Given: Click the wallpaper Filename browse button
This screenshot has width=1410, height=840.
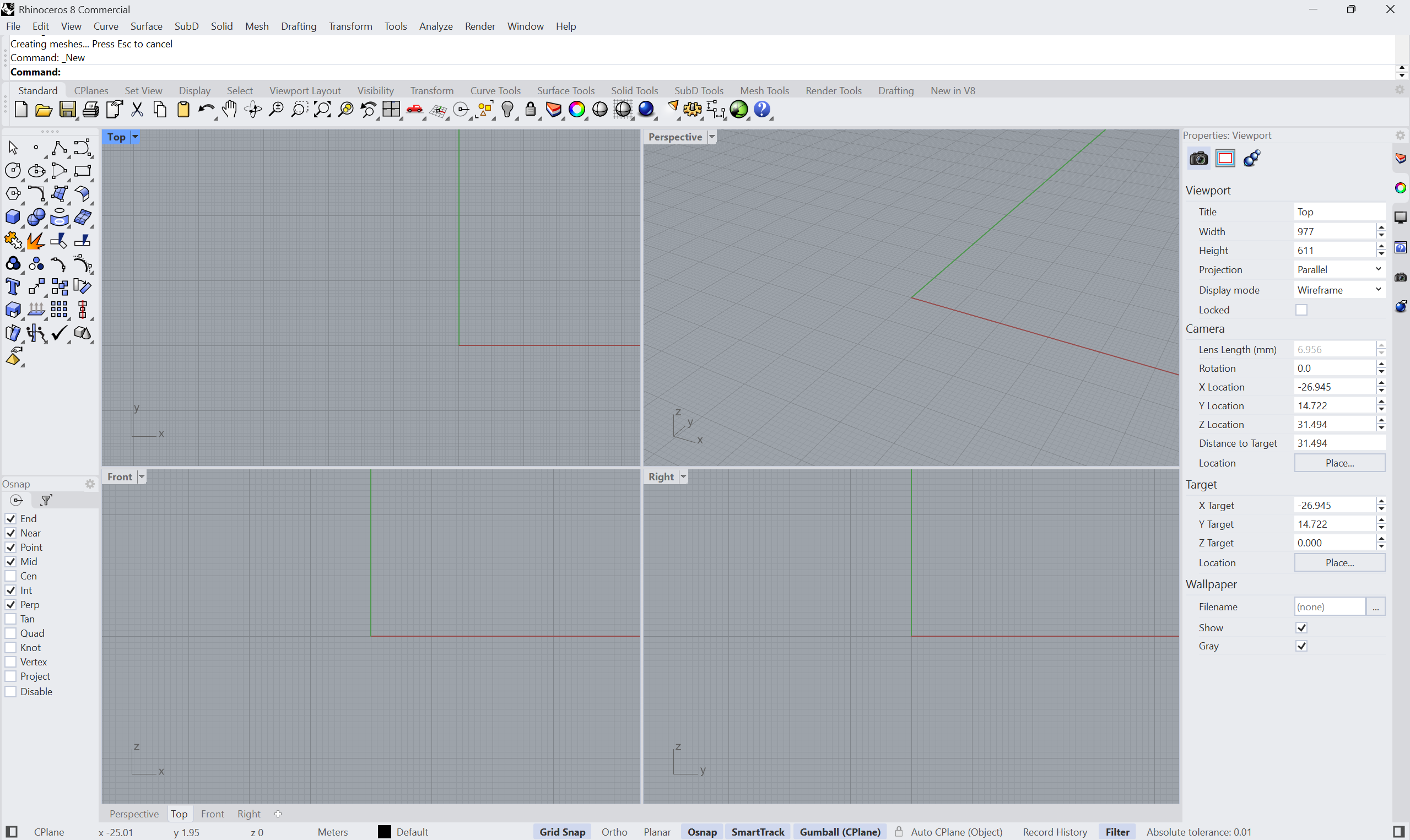Looking at the screenshot, I should 1375,606.
